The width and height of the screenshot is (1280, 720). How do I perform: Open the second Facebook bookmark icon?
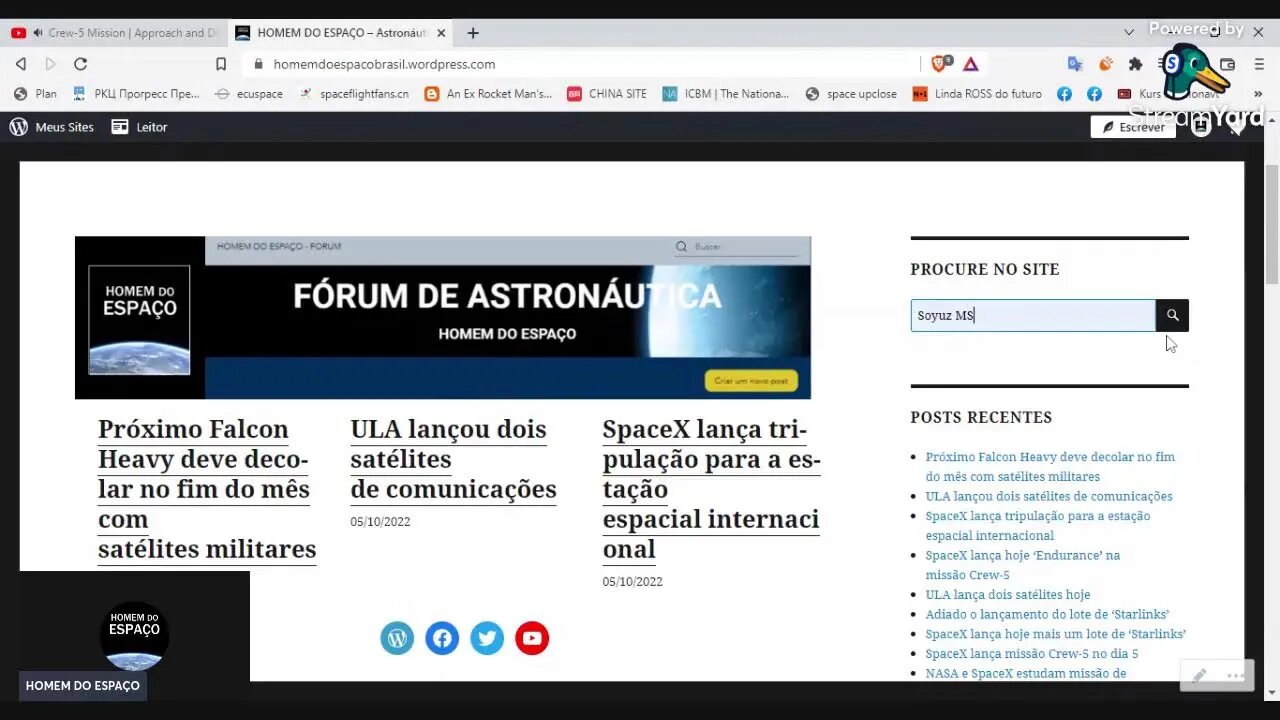[x=1094, y=94]
